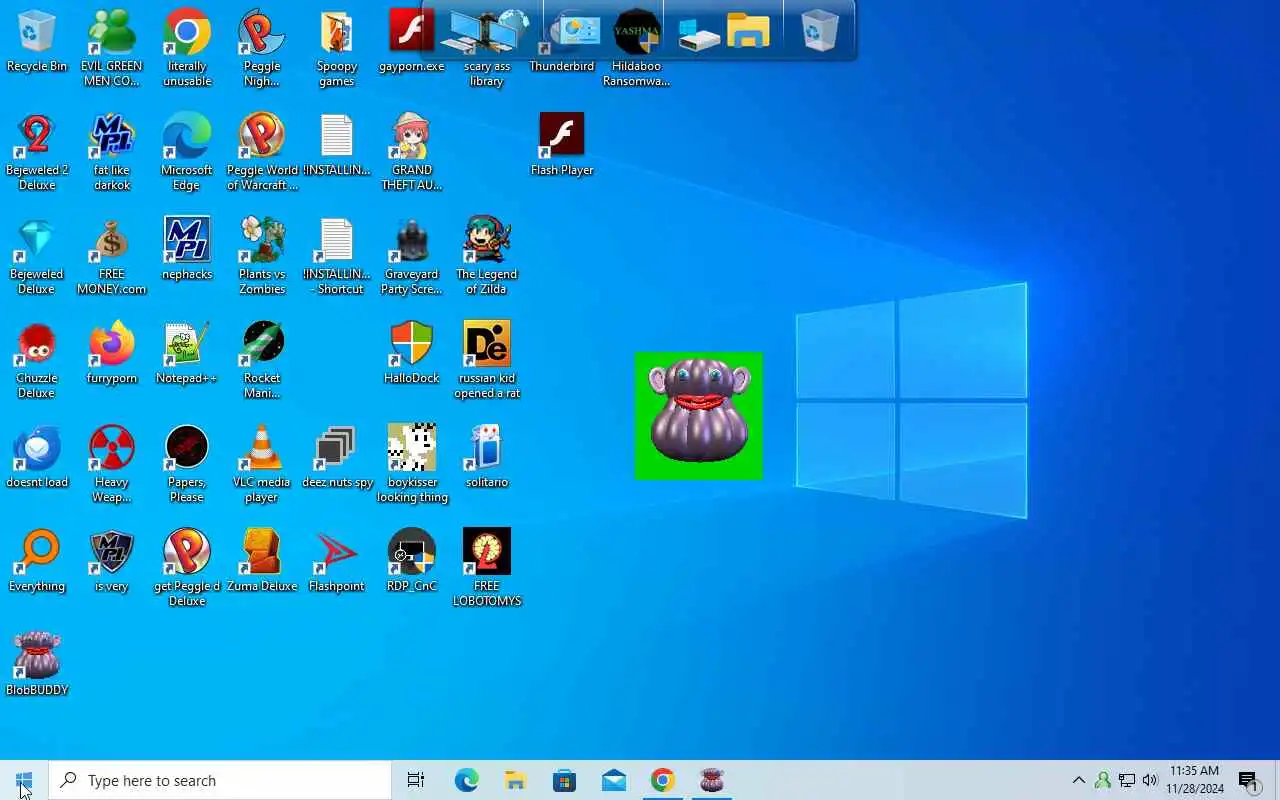Select the RDP_CnC shortcut
Image resolution: width=1280 pixels, height=800 pixels.
coord(412,561)
